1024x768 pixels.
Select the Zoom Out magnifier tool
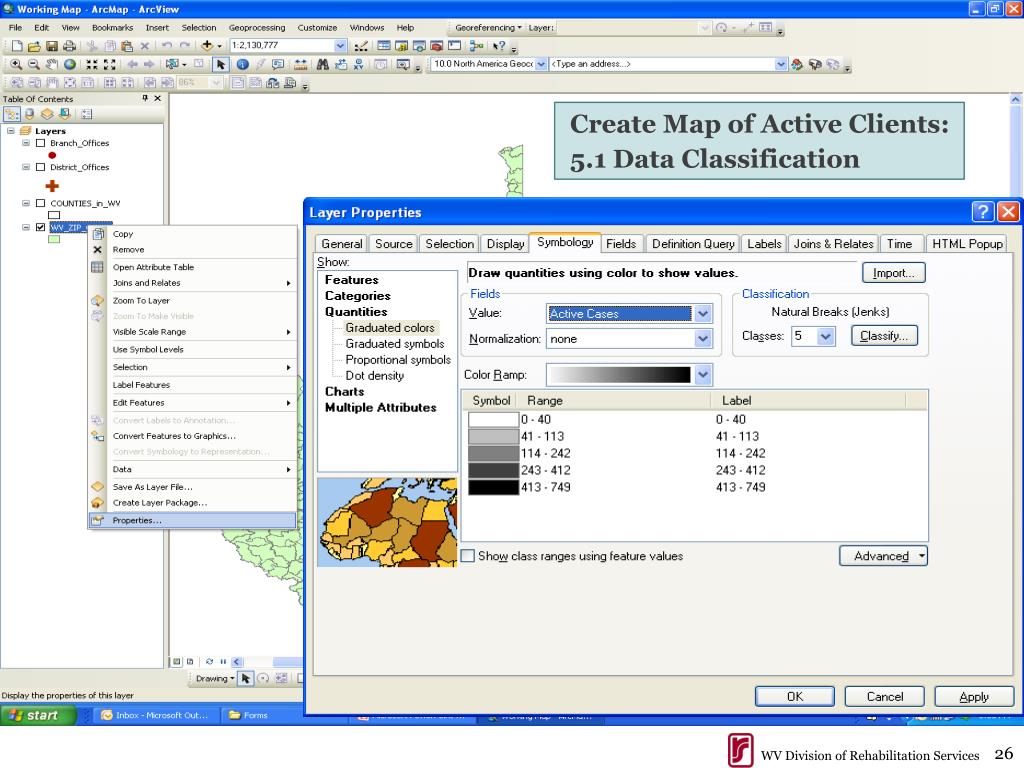pos(34,64)
